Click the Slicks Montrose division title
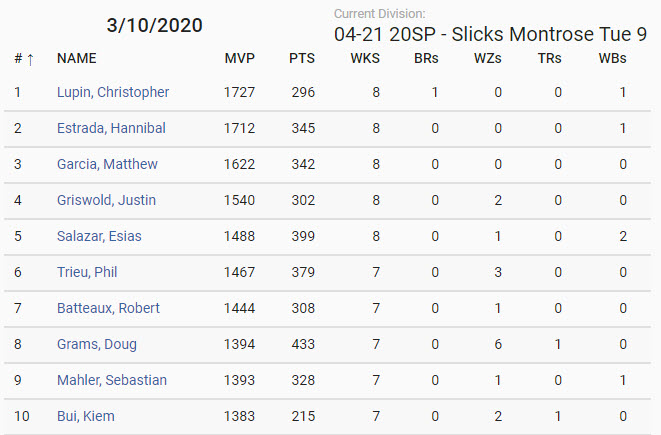Viewport: 661px width, 435px height. coord(490,34)
